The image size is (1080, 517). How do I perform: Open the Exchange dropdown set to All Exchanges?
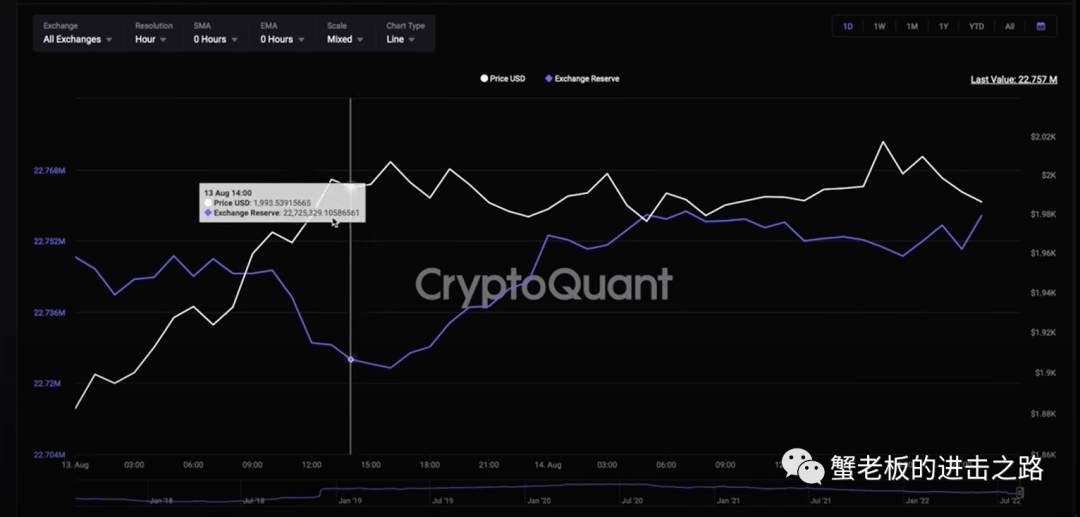[x=78, y=39]
